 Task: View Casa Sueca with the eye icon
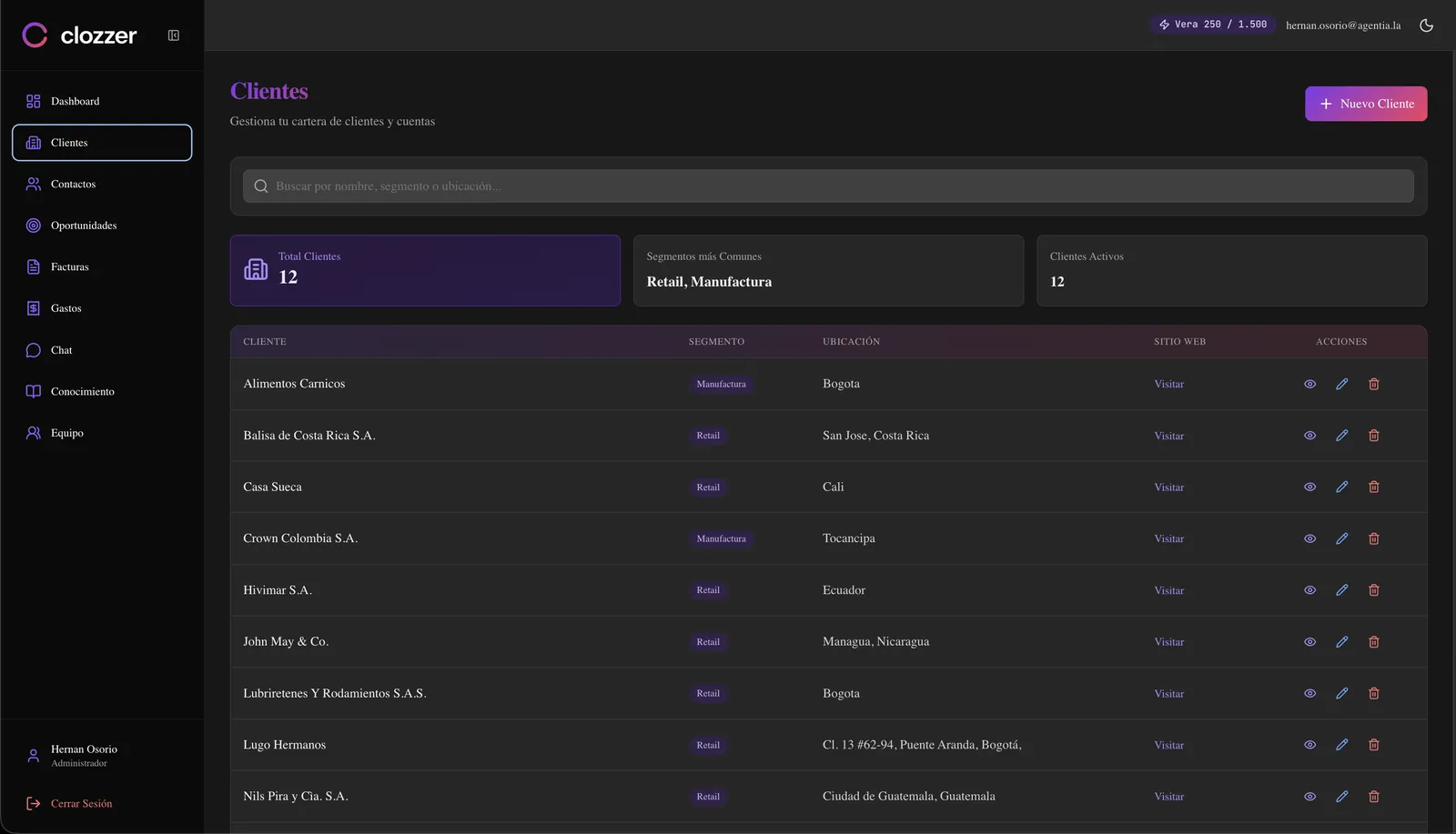(1309, 487)
